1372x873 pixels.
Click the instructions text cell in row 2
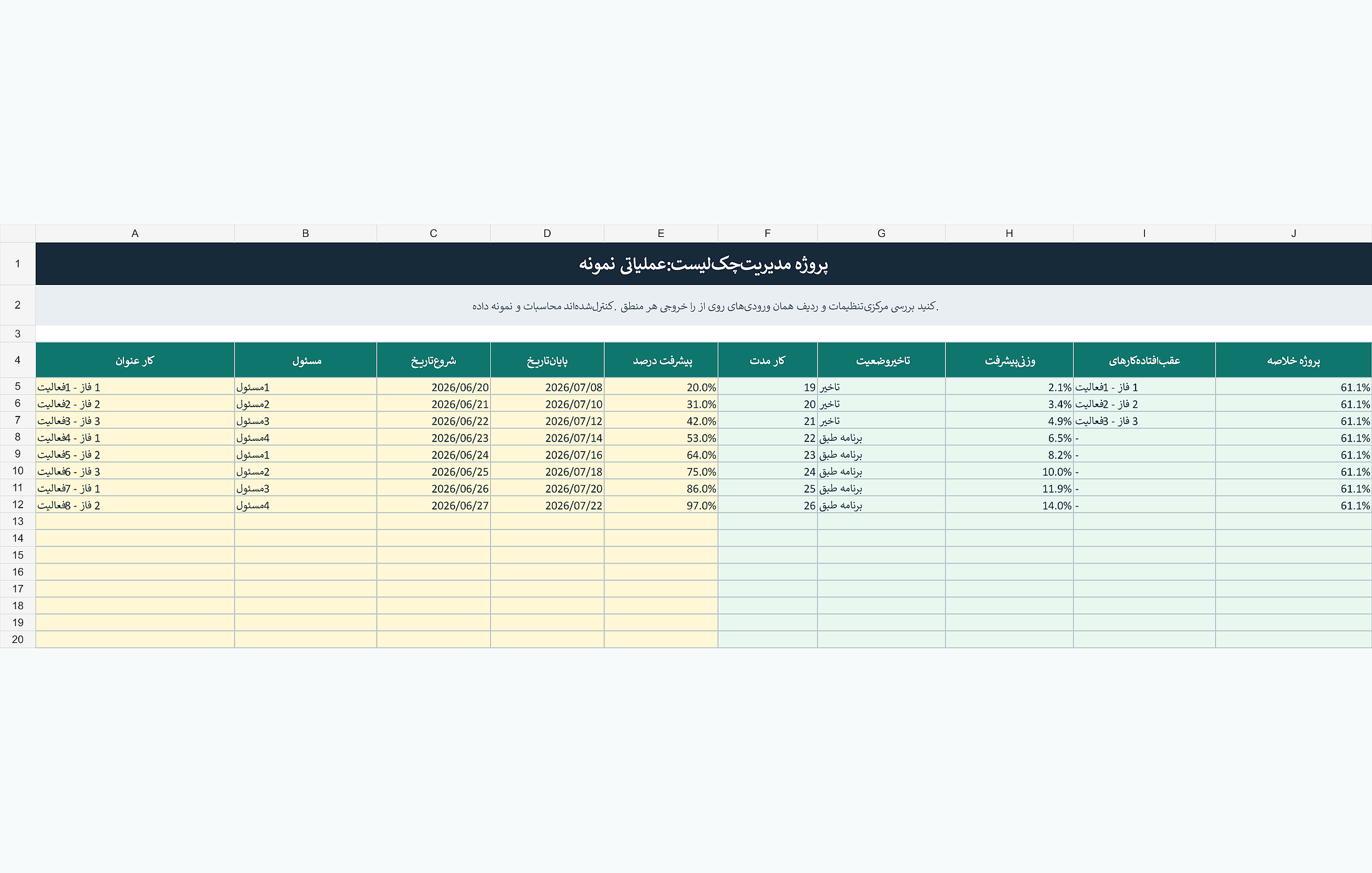(703, 306)
